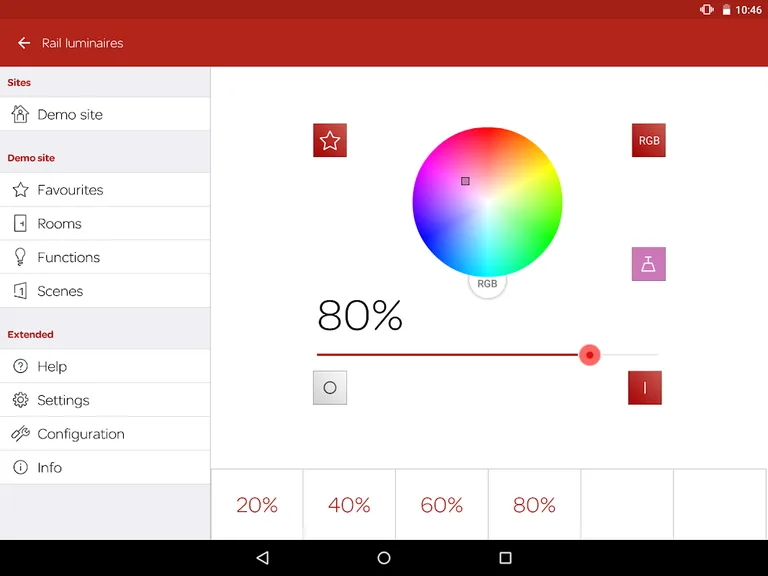The height and width of the screenshot is (576, 768).
Task: Open Rooms in the sidebar
Action: (105, 223)
